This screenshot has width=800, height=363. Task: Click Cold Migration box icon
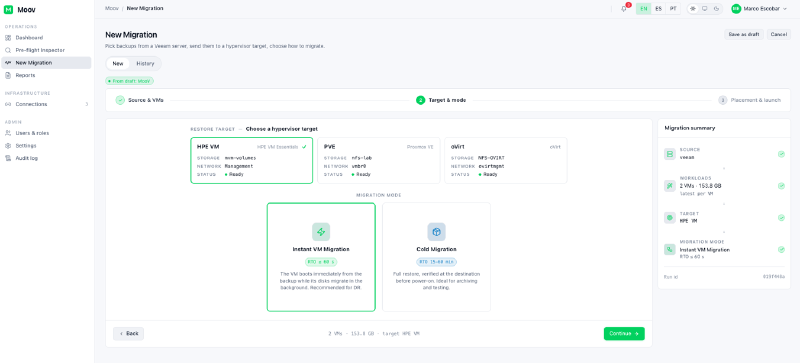tap(436, 232)
